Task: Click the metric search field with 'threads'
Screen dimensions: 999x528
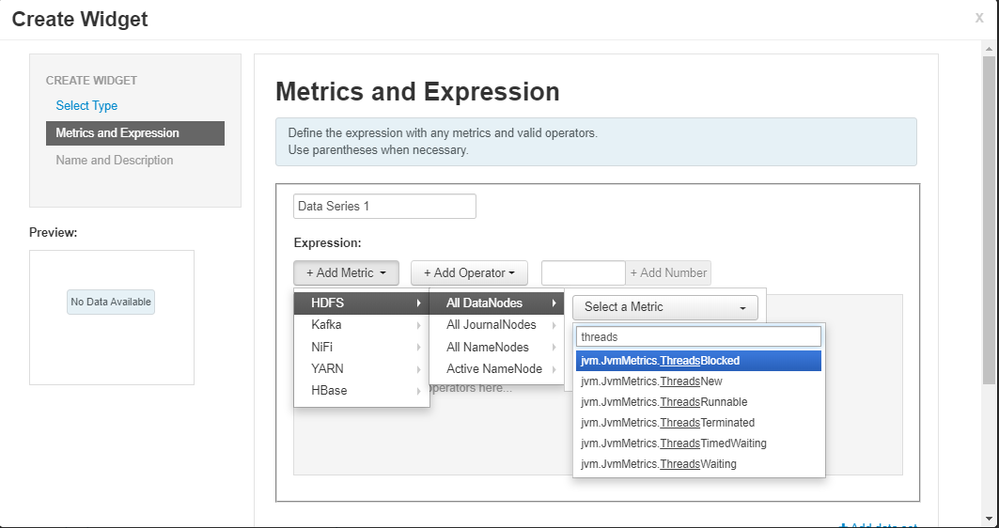Action: (698, 337)
